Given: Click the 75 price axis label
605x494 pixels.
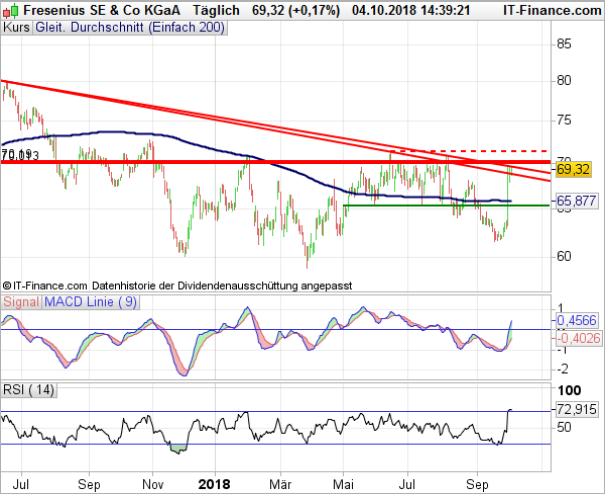Looking at the screenshot, I should coord(563,120).
